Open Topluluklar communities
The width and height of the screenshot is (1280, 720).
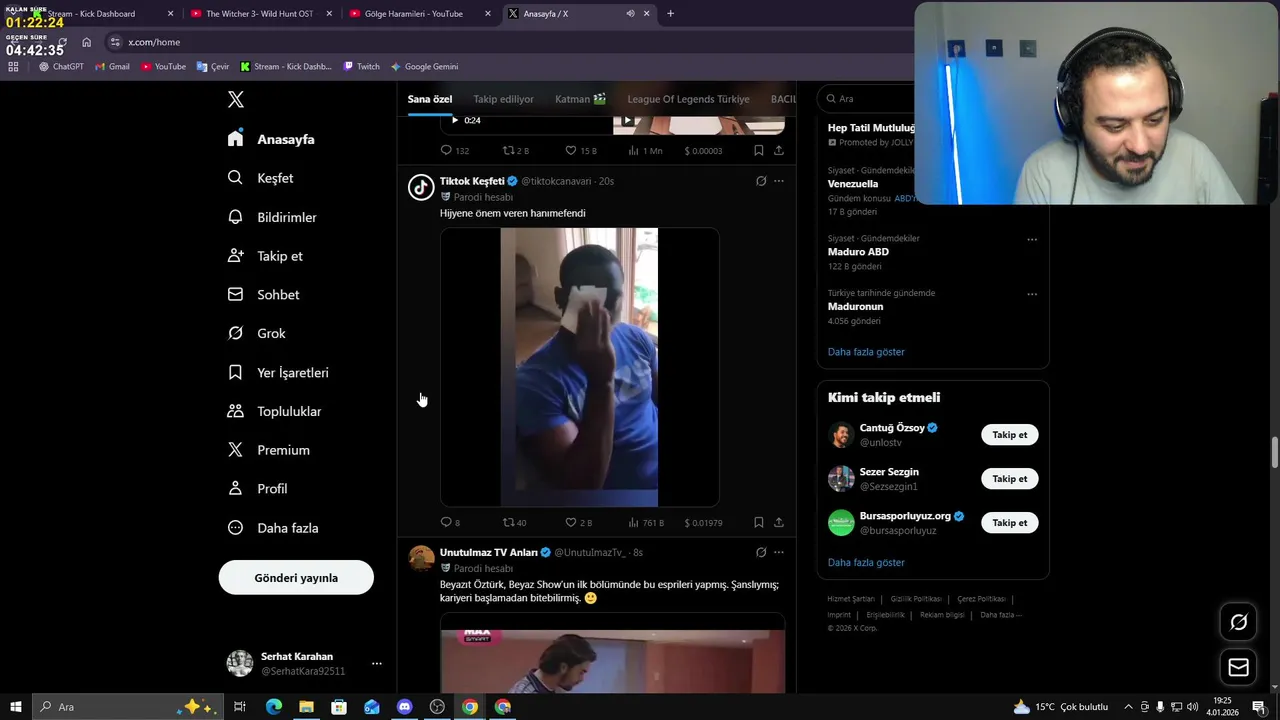274,411
